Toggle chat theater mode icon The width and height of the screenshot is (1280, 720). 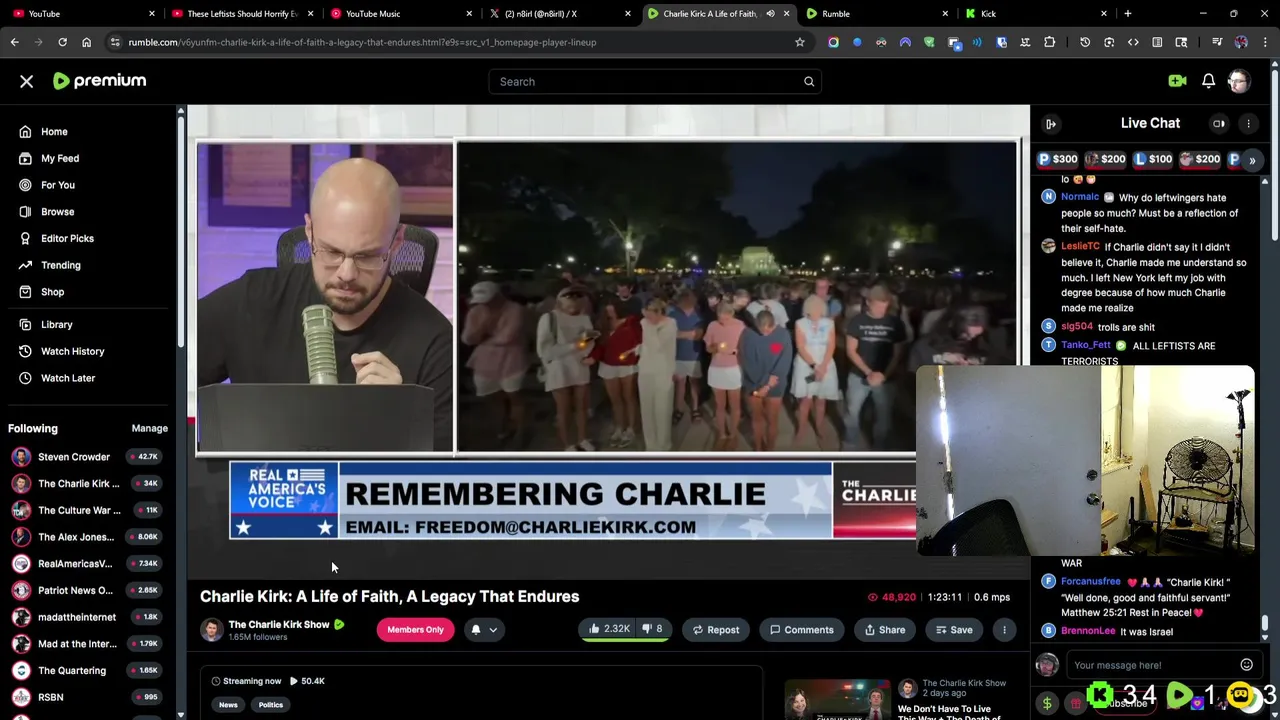(1219, 124)
